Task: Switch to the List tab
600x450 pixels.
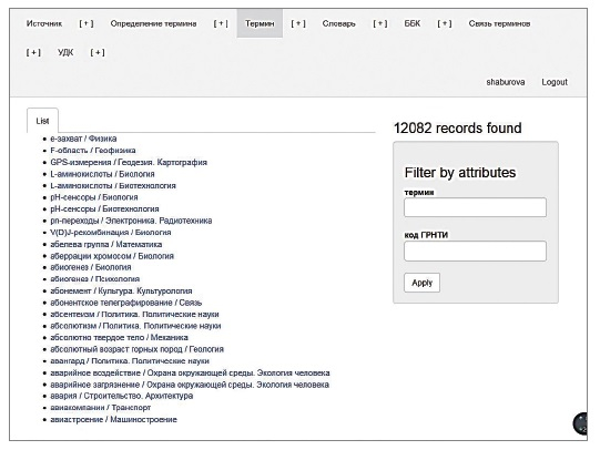Action: click(x=42, y=119)
